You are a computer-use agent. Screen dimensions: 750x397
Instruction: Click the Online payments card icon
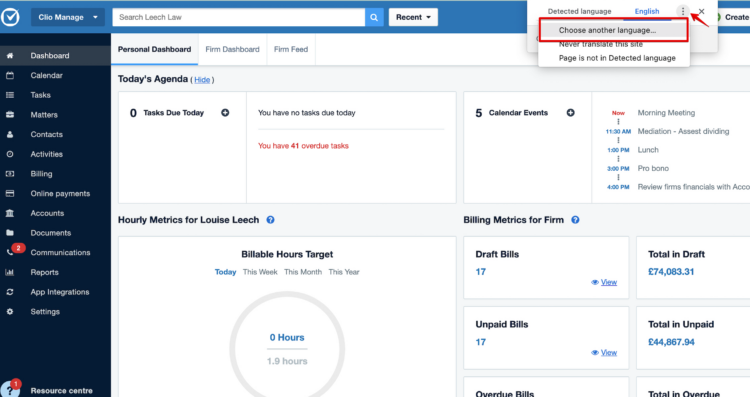[x=10, y=193]
